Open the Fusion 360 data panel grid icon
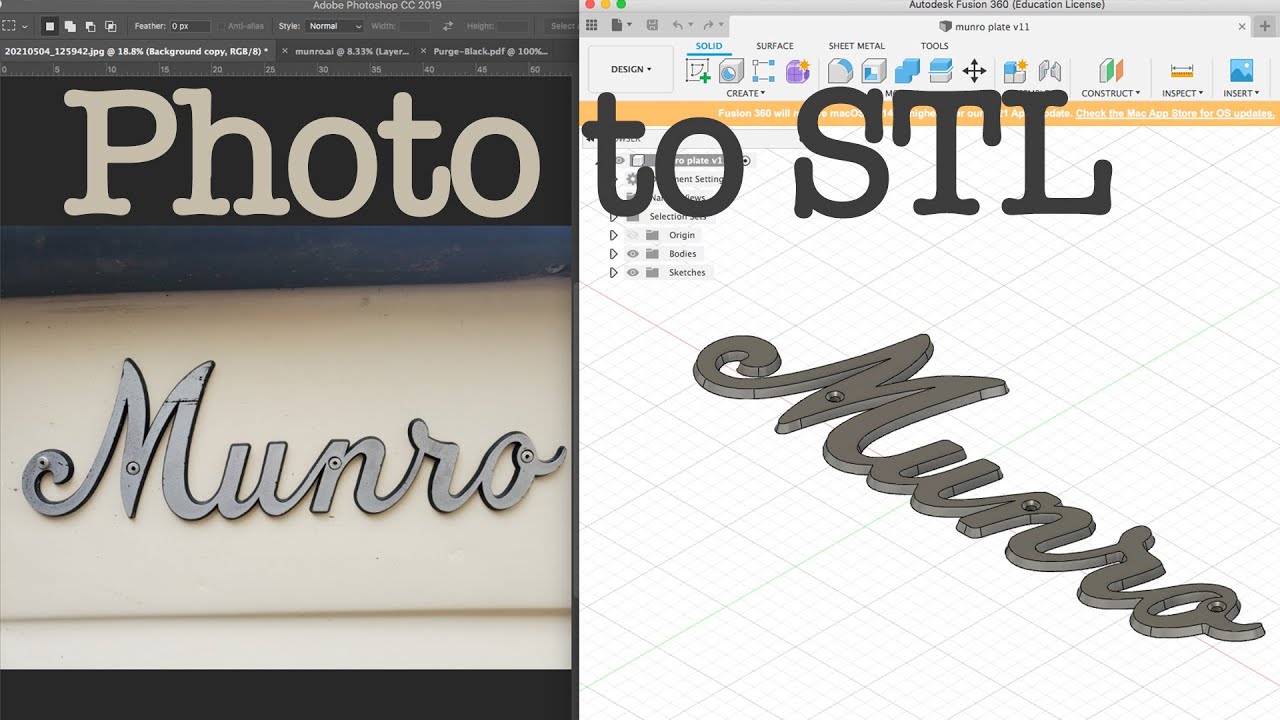The height and width of the screenshot is (720, 1280). point(591,25)
